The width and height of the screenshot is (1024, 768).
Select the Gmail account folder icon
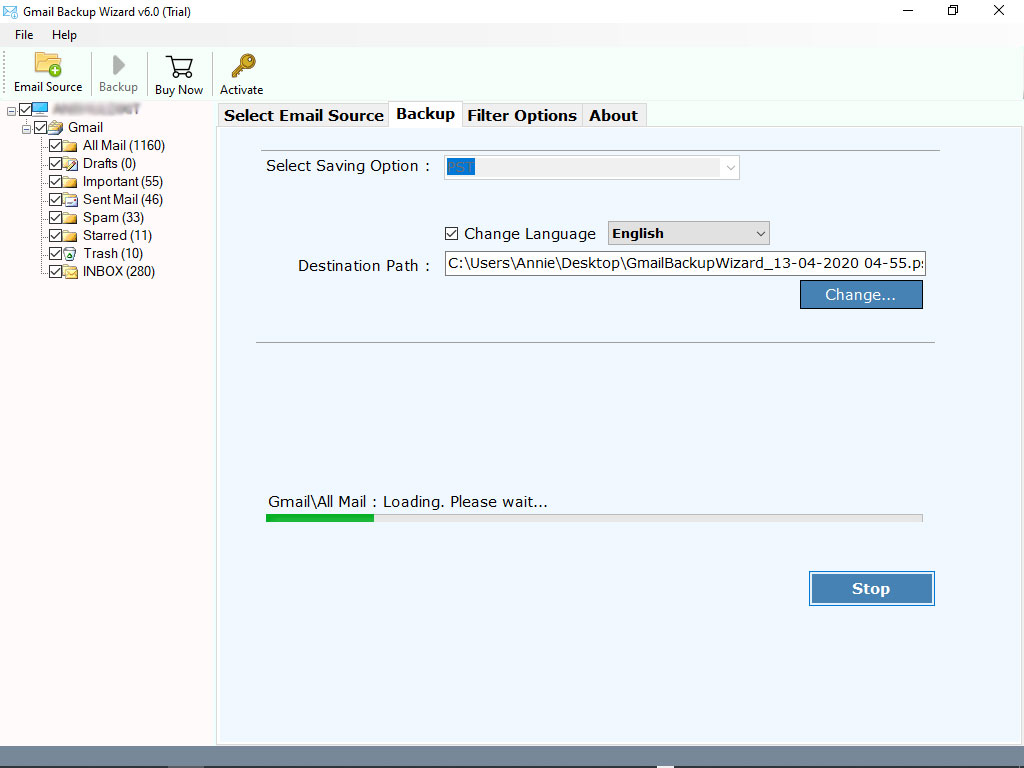tap(56, 127)
